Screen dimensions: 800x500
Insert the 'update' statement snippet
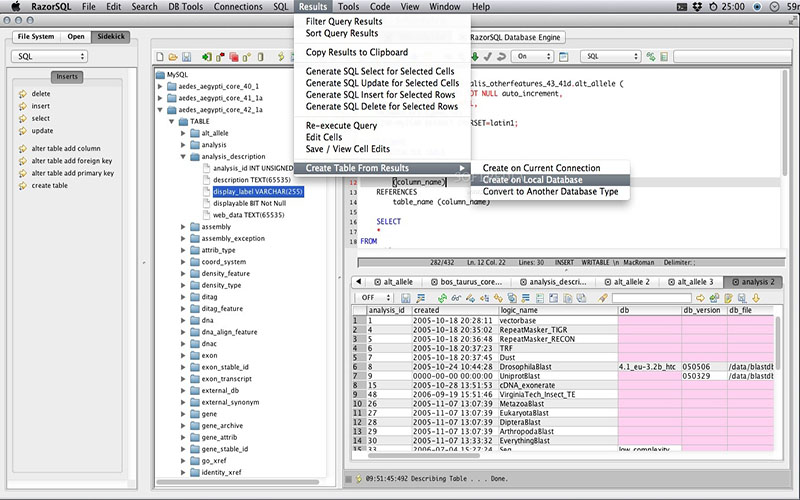42,131
